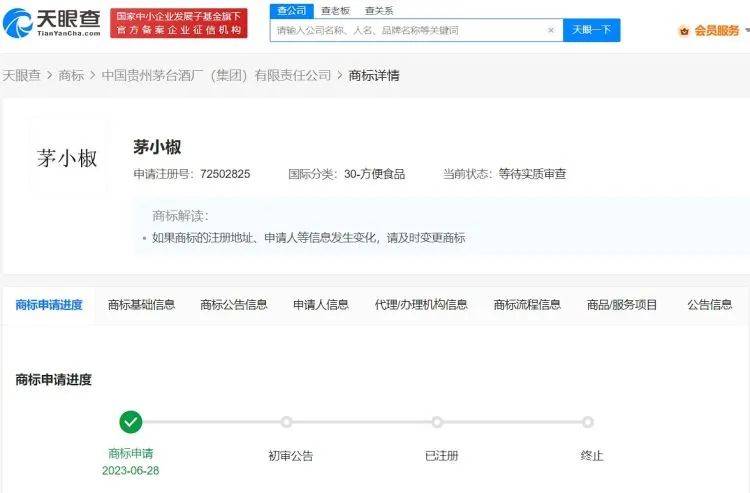Switch to the 查公司 search tab

[x=292, y=11]
